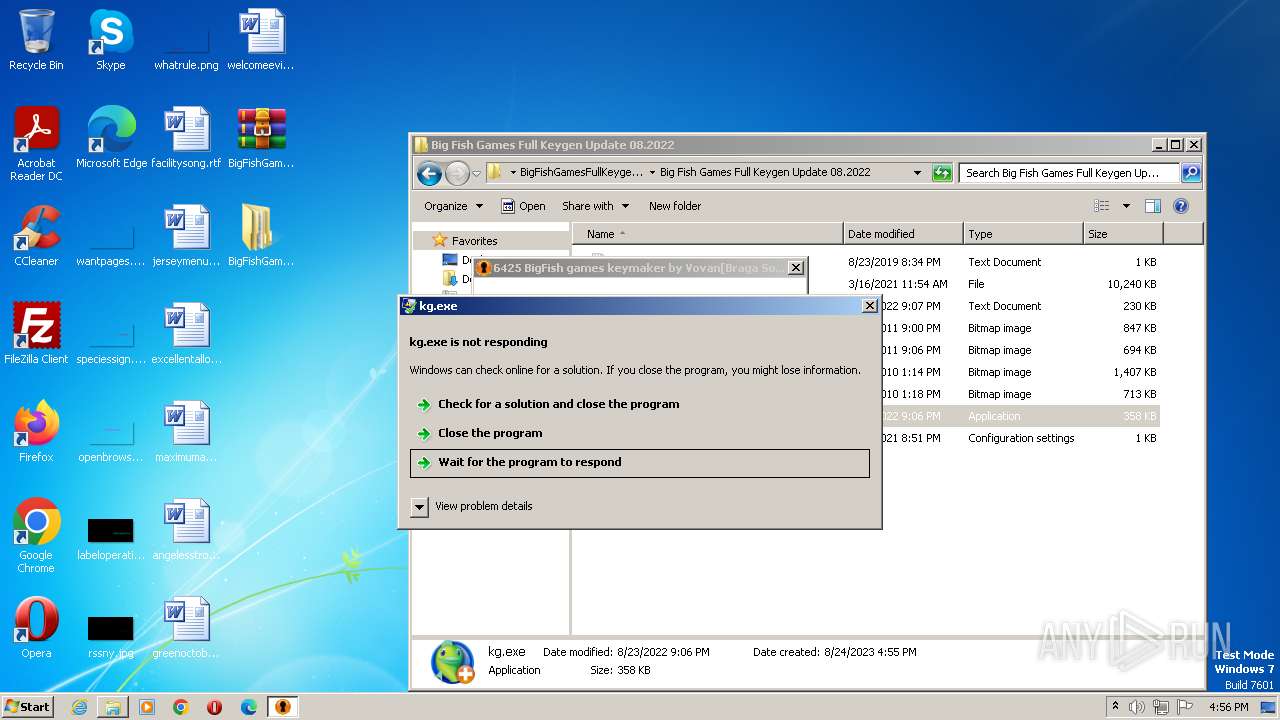The width and height of the screenshot is (1280, 720).
Task: Click Open in the Explorer toolbar
Action: click(x=523, y=206)
